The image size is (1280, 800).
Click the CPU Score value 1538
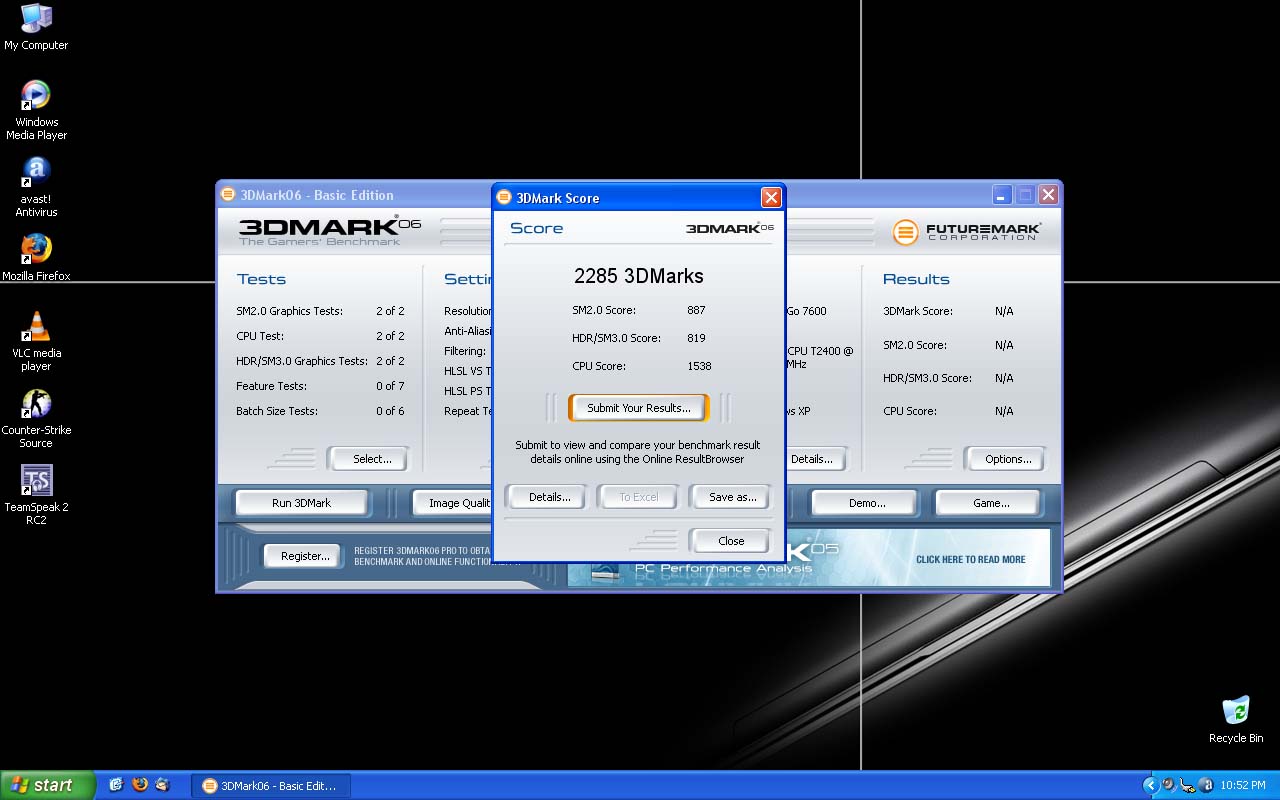coord(699,366)
